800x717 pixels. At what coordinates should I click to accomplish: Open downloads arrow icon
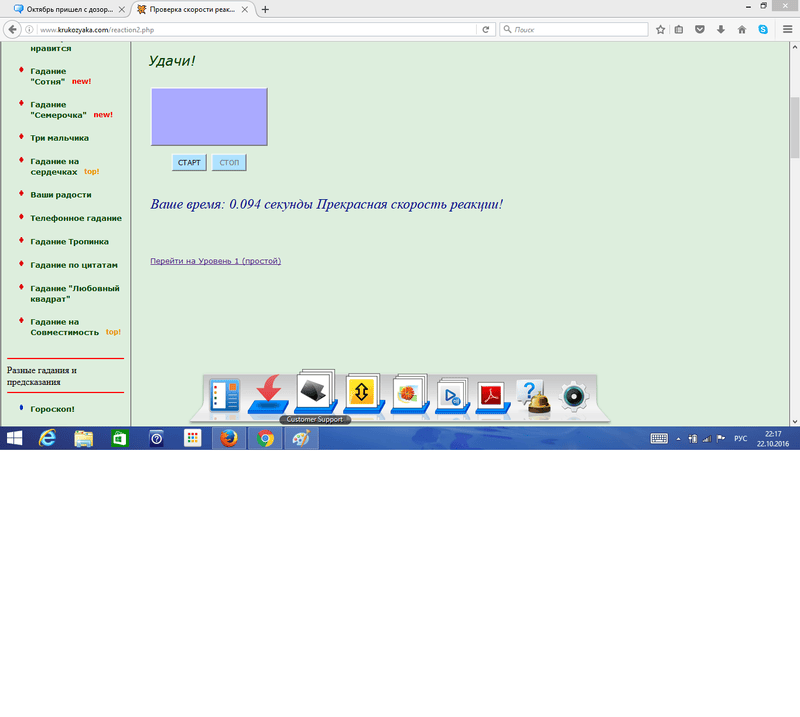pyautogui.click(x=721, y=30)
